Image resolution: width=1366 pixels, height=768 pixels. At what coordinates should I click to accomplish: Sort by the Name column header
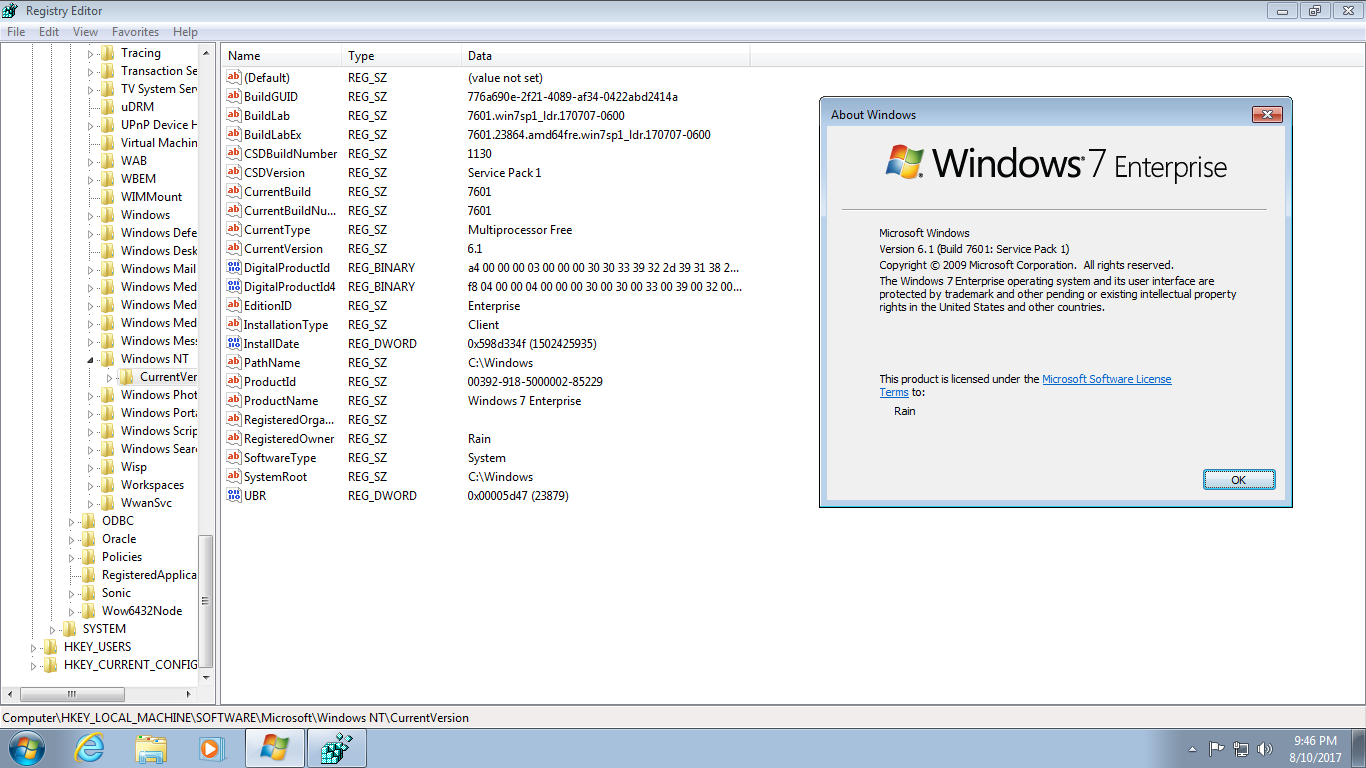coord(282,56)
